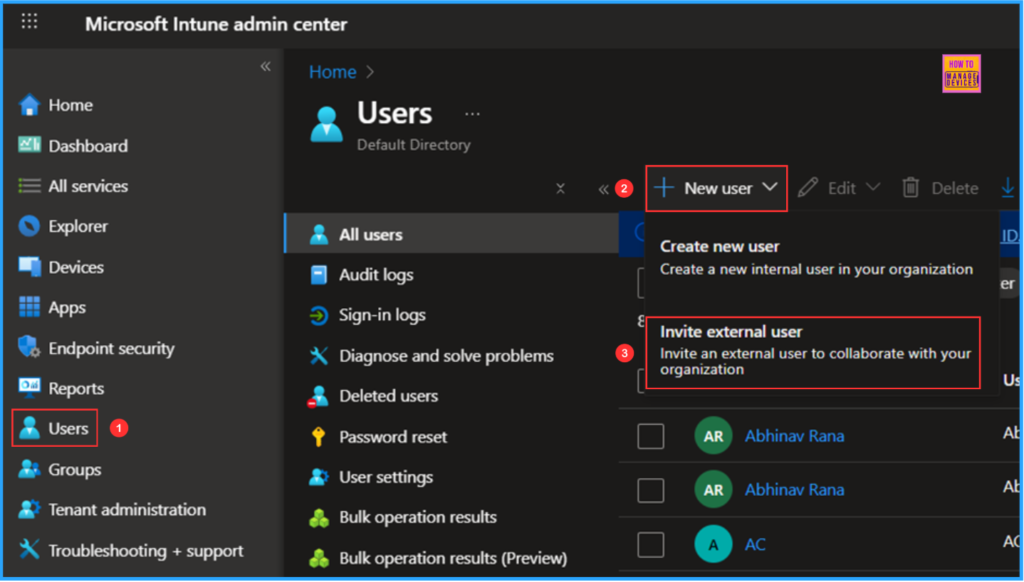The width and height of the screenshot is (1024, 582).
Task: Open the Explorer section
Action: pyautogui.click(x=80, y=226)
